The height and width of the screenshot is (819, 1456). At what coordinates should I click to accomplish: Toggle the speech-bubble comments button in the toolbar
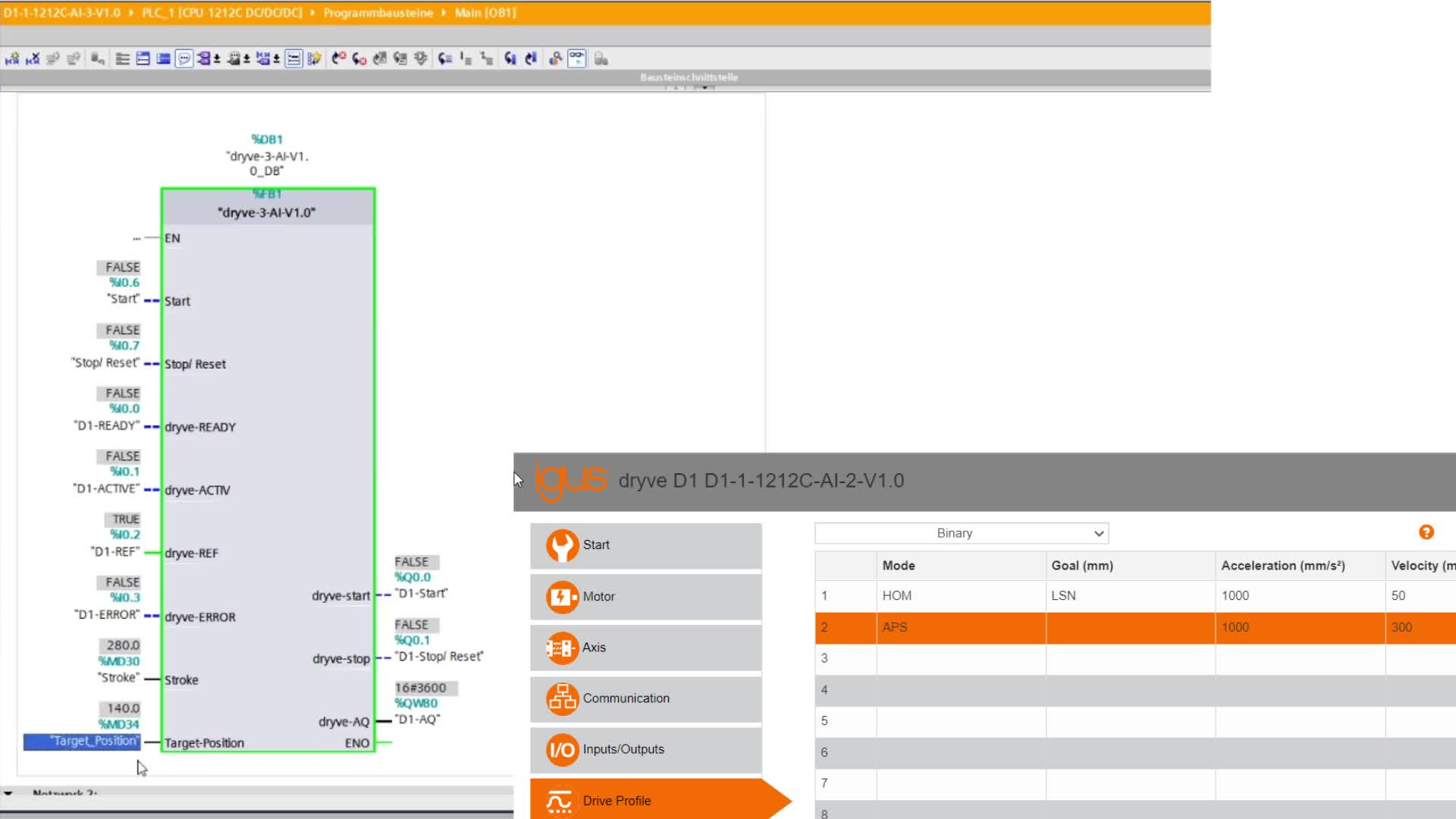[184, 58]
